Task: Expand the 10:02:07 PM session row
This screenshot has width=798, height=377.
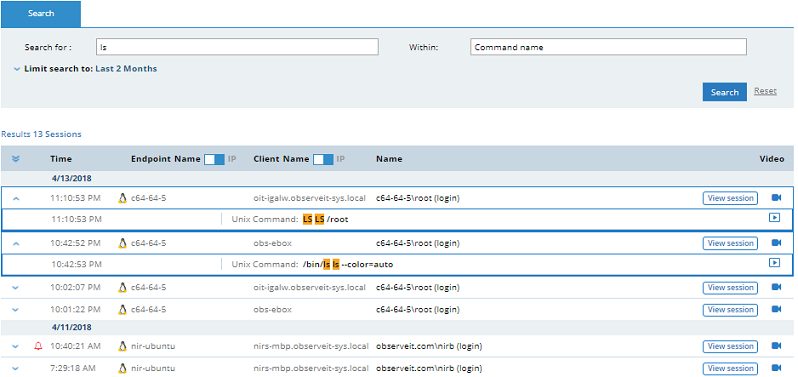Action: pos(16,287)
